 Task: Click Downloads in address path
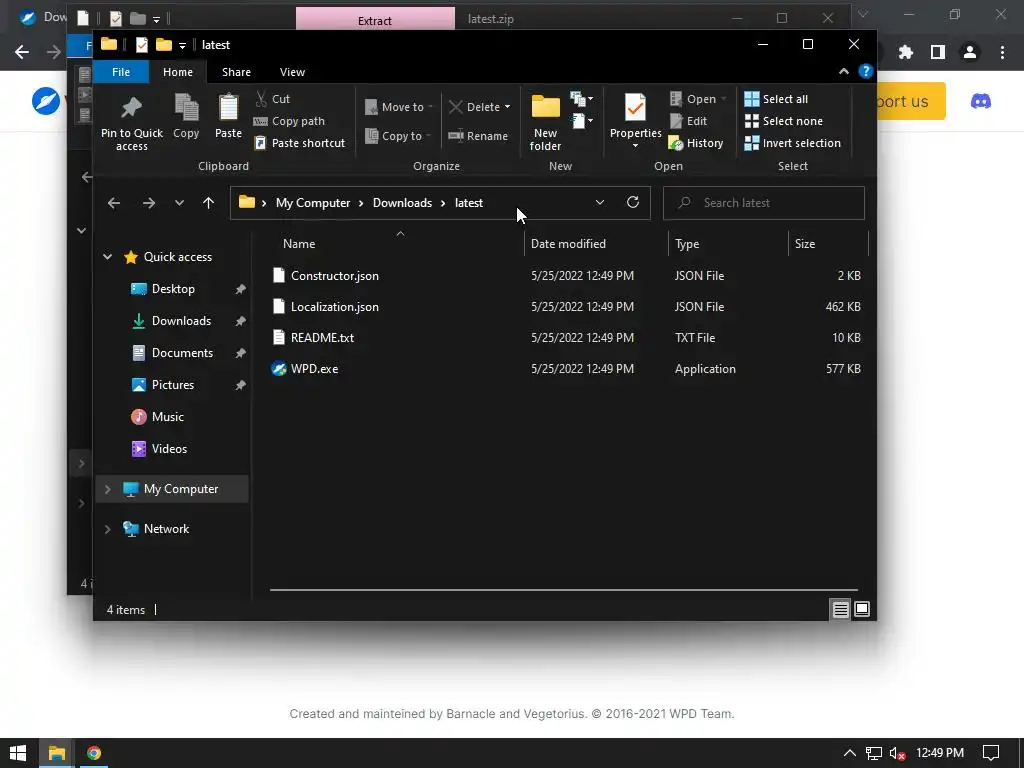(x=402, y=203)
